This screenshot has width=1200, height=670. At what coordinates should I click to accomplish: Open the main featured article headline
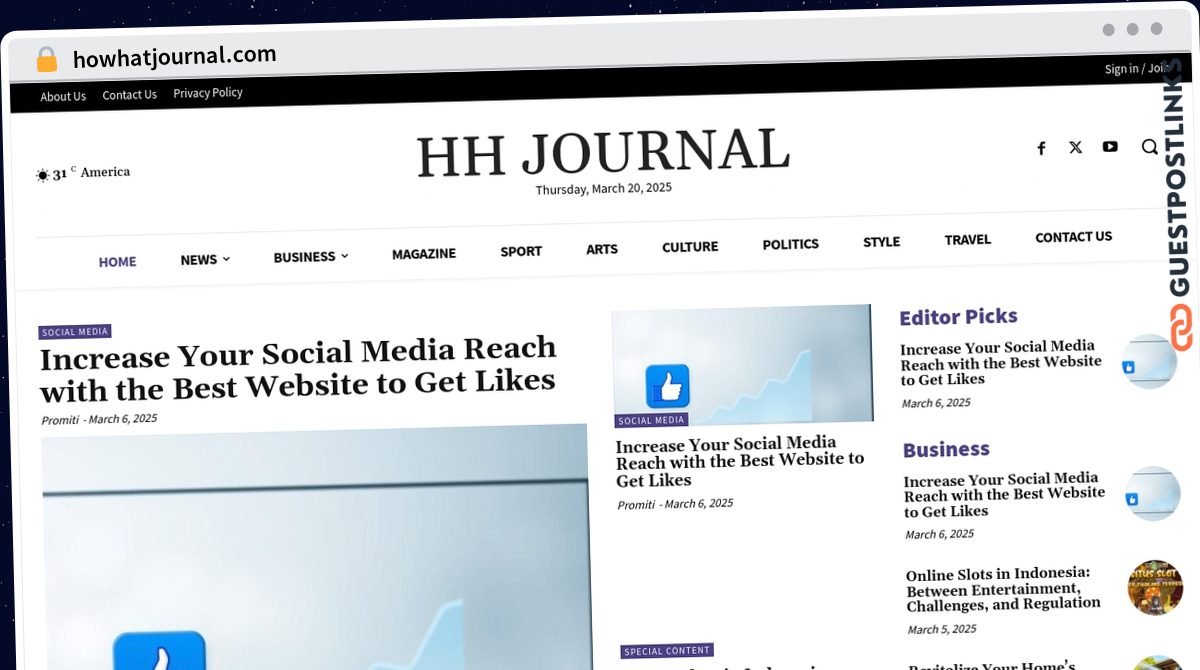click(x=298, y=369)
